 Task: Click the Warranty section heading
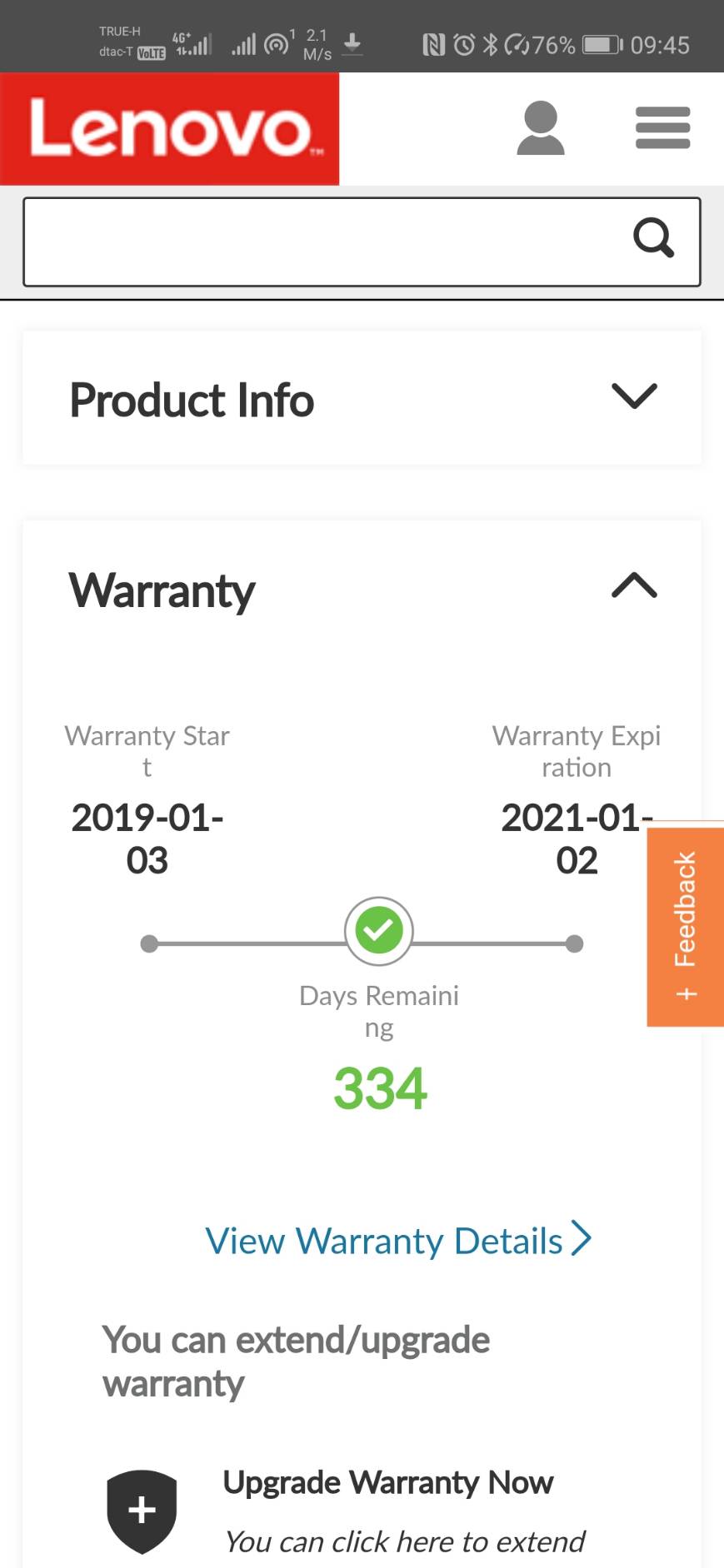[162, 591]
